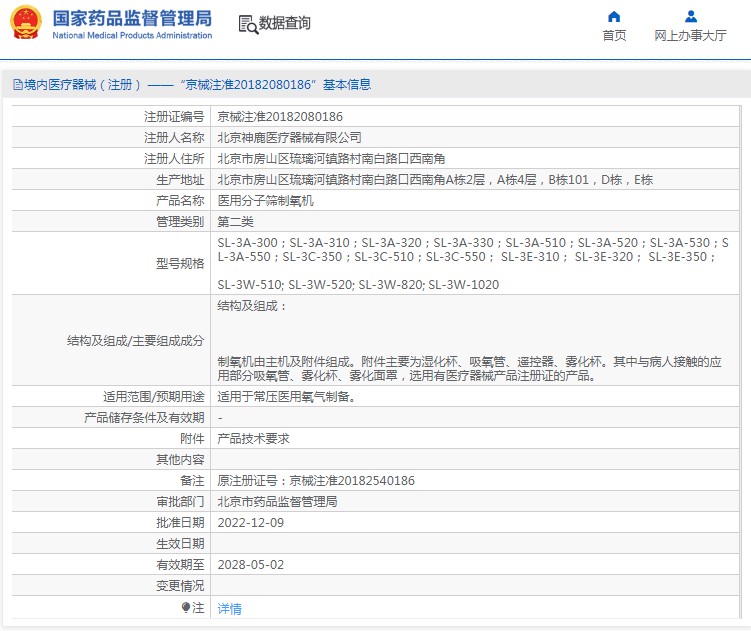Click the 其他内容 row label

click(x=180, y=460)
